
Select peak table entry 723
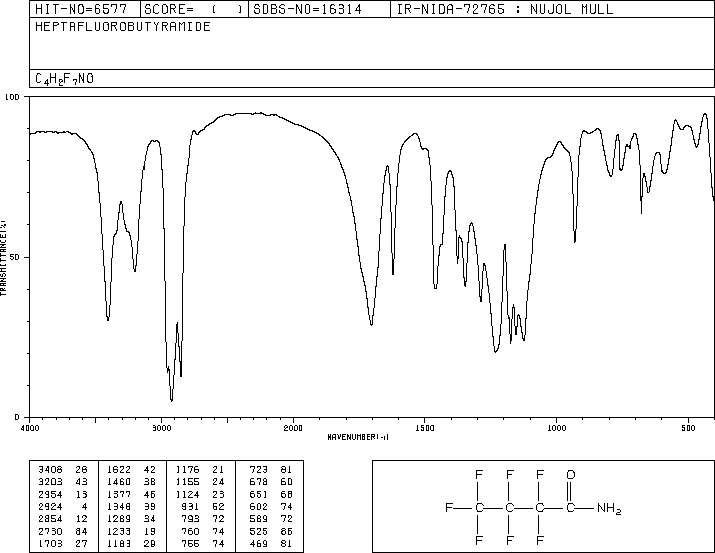coord(259,470)
